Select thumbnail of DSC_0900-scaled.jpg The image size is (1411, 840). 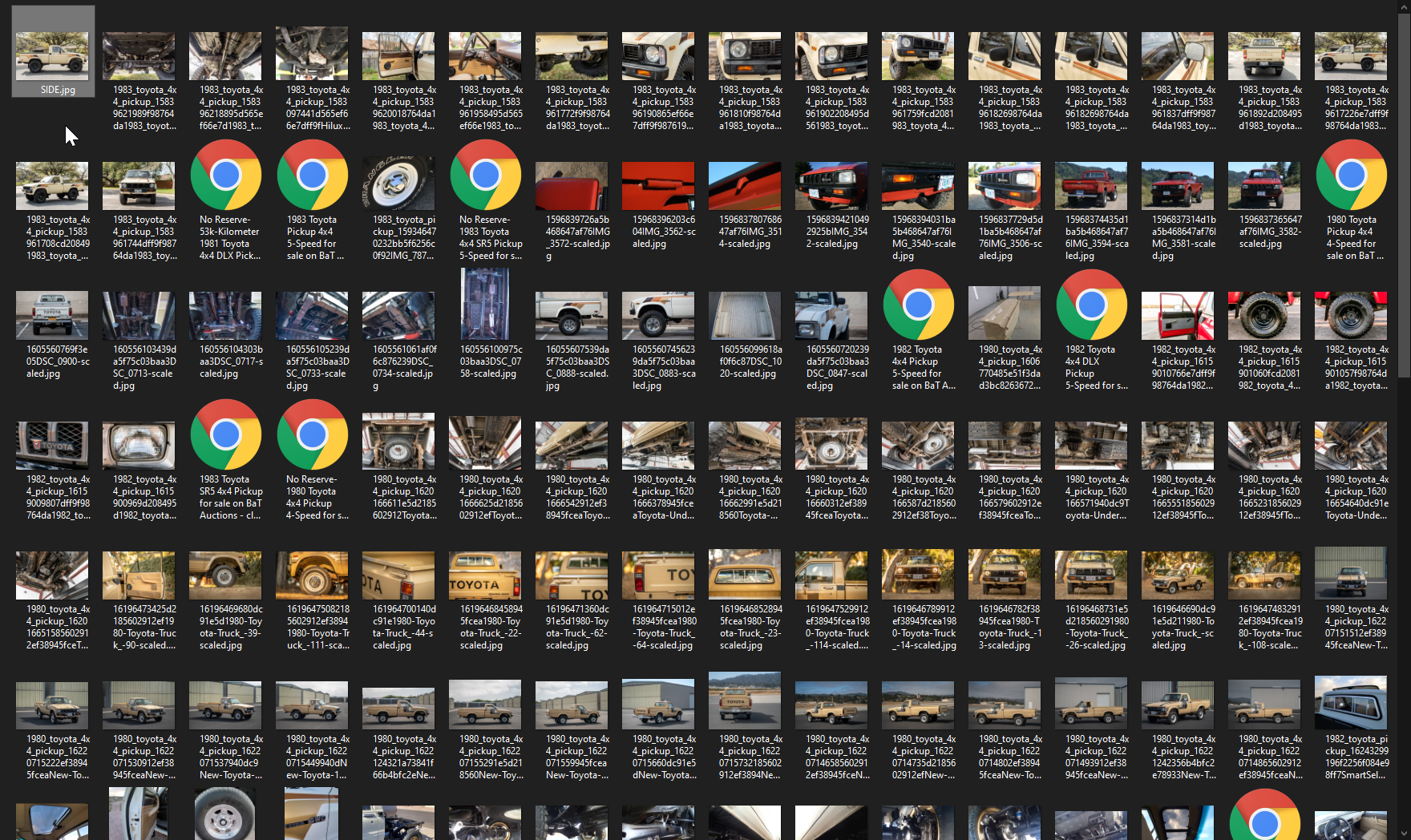pos(52,316)
